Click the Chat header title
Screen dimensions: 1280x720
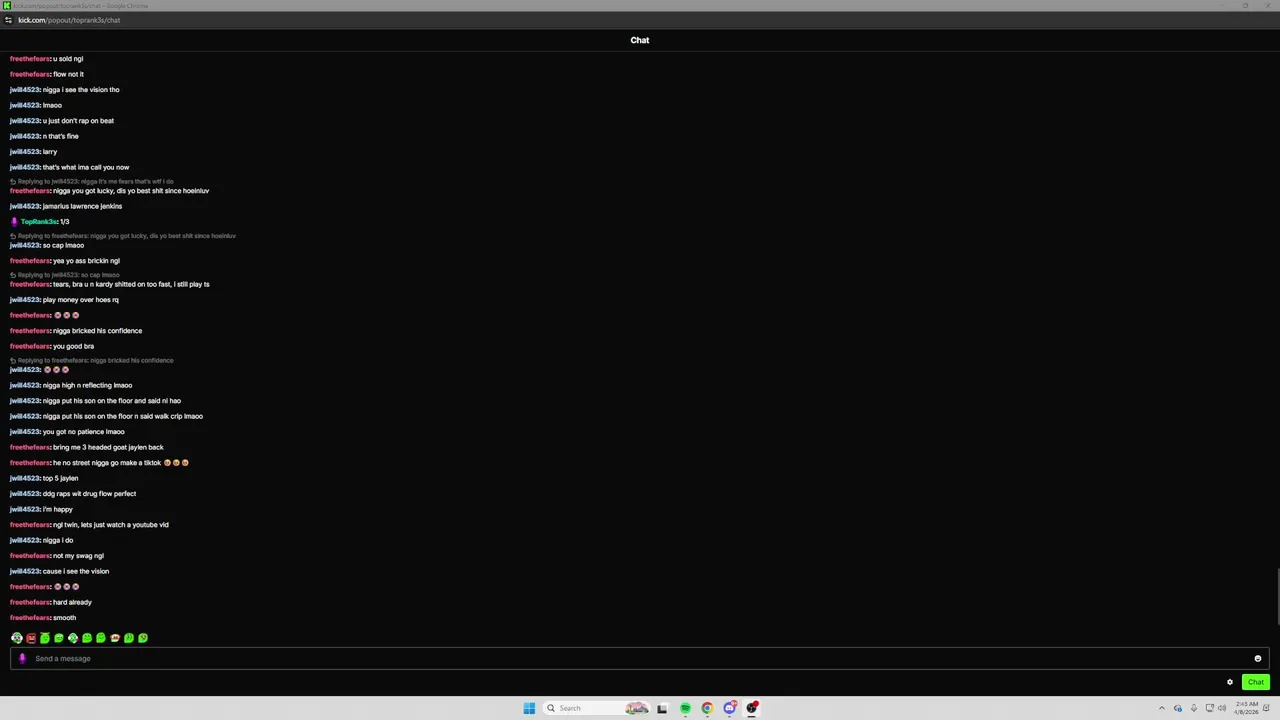pos(640,40)
